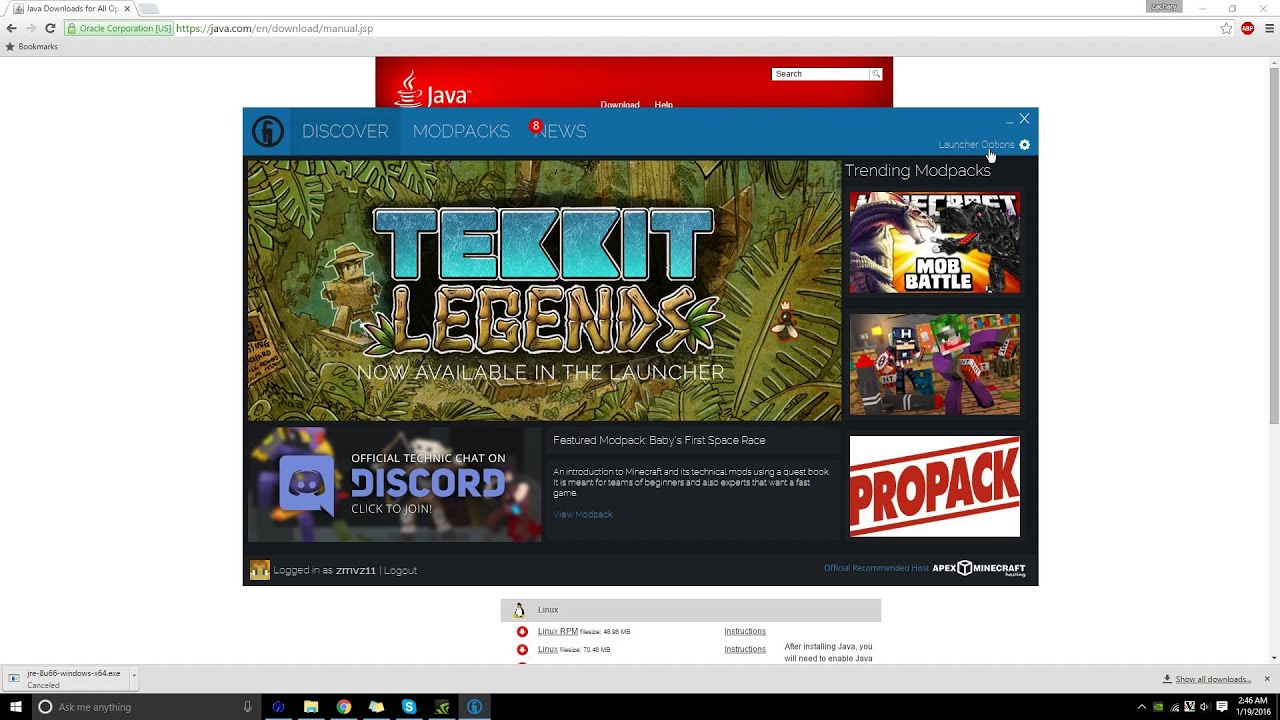This screenshot has width=1280, height=720.
Task: Open the volume control in the system tray
Action: (1206, 707)
